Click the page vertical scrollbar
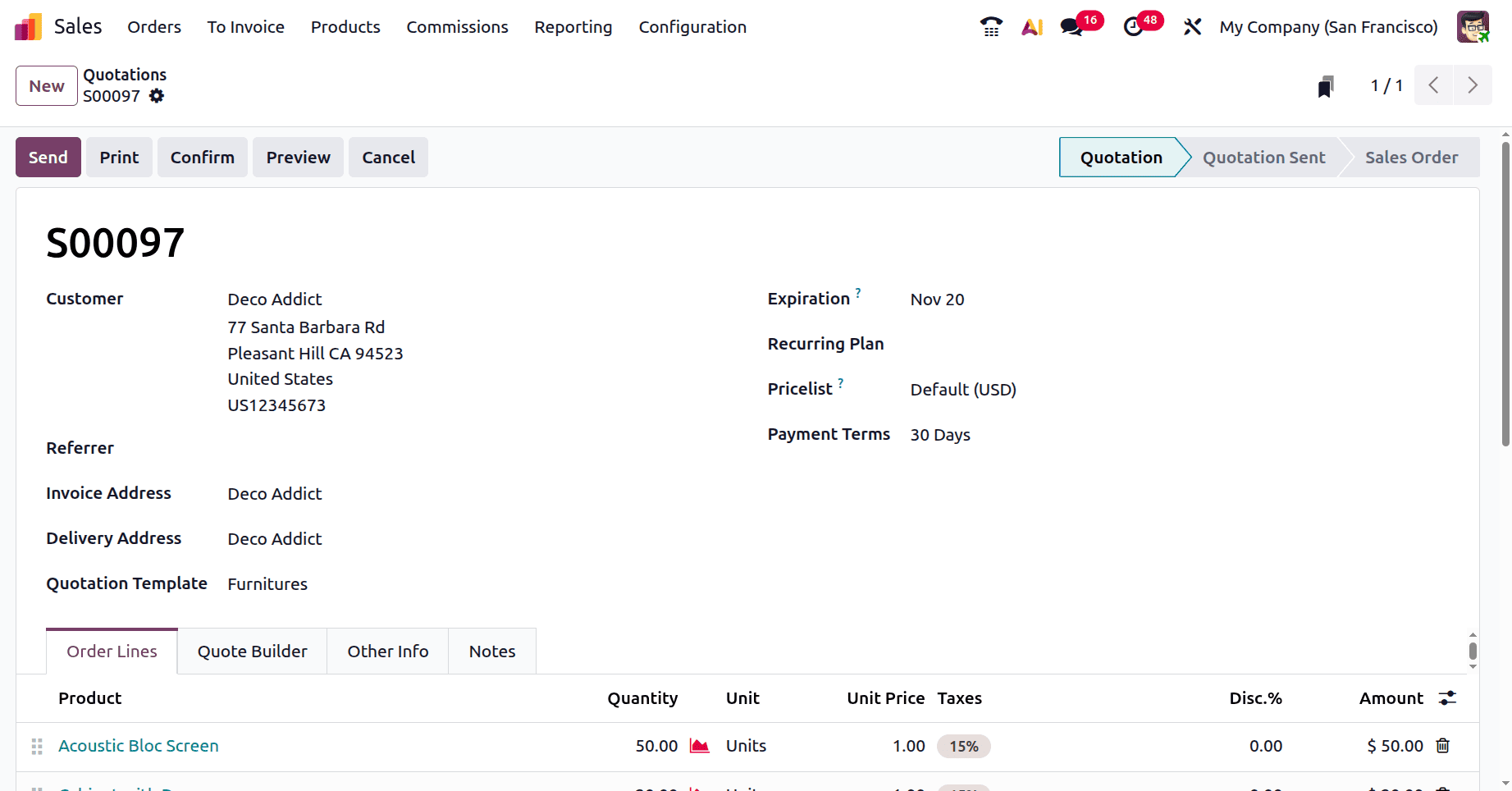1512x791 pixels. [1505, 294]
